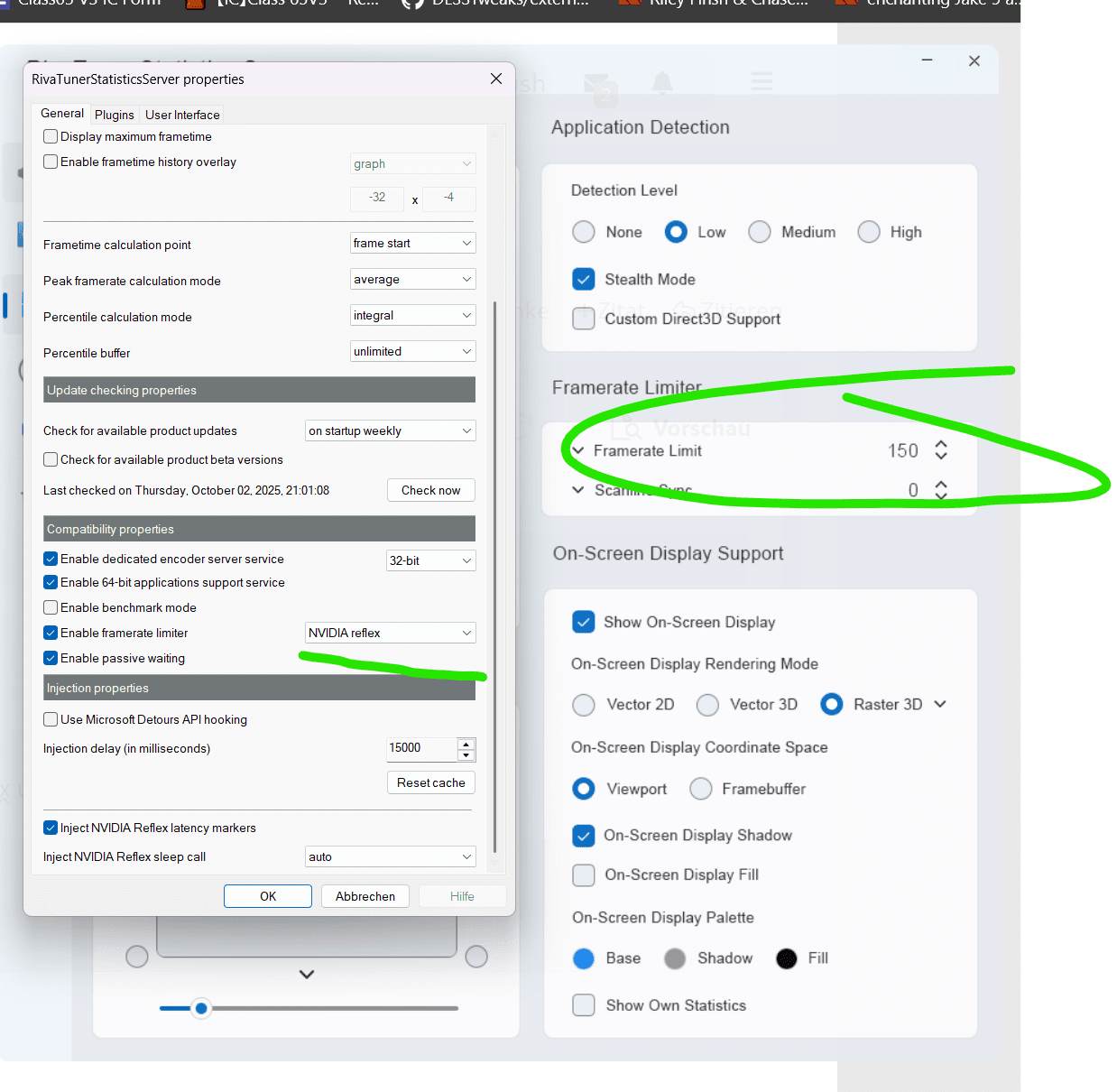Minimize the RivaTuner main window
The height and width of the screenshot is (1092, 1117).
pyautogui.click(x=927, y=60)
